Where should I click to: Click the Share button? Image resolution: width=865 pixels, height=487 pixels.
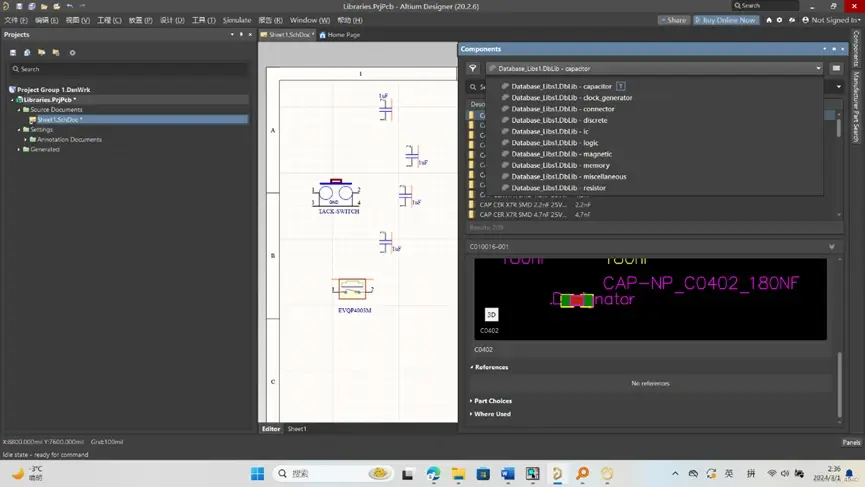(x=674, y=20)
